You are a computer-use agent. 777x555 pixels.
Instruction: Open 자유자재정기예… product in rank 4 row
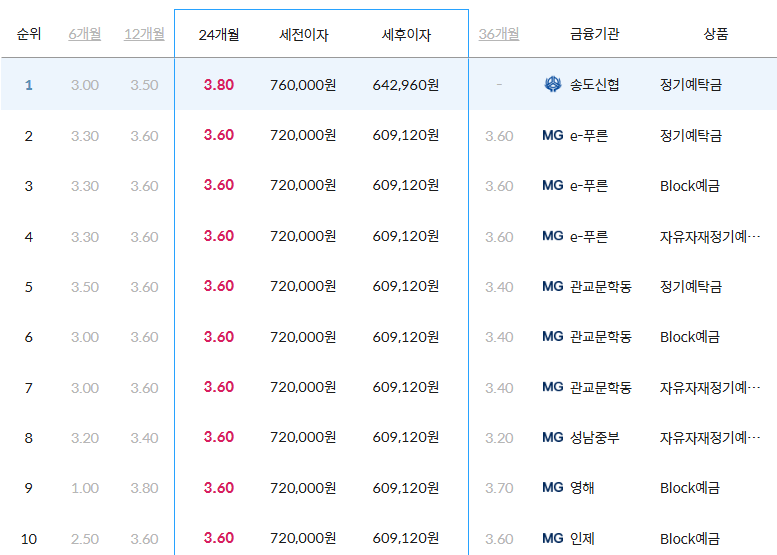click(710, 236)
